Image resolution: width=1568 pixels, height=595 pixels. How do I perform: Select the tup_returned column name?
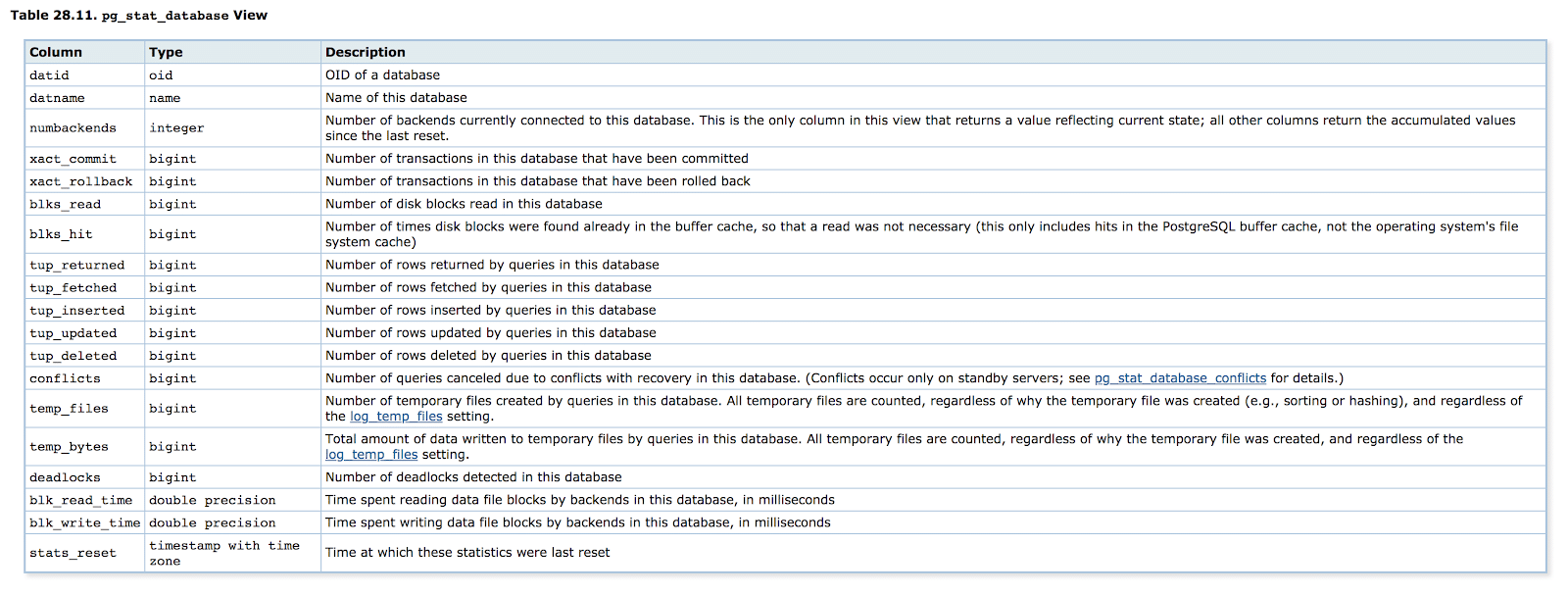(x=76, y=265)
